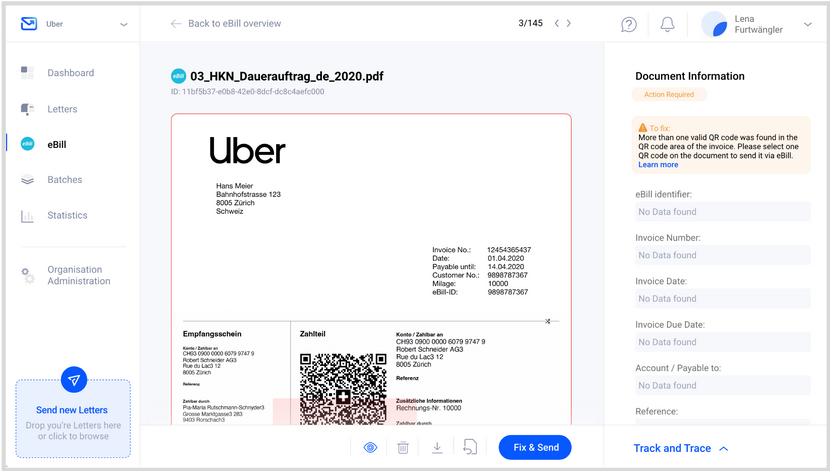Click the eBill badge next to file name
The image size is (830, 471).
(178, 76)
